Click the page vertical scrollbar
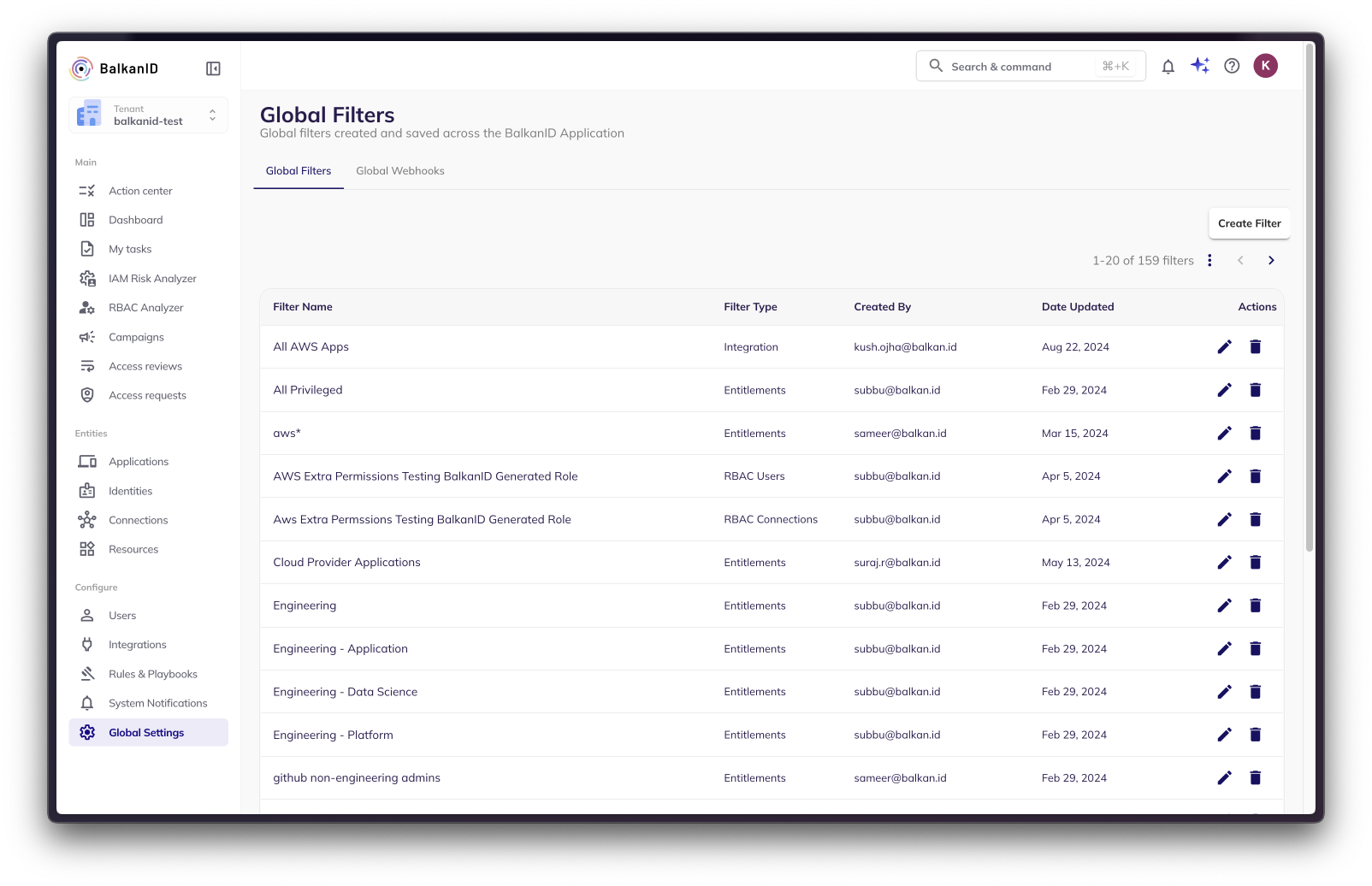The height and width of the screenshot is (886, 1372). [x=1309, y=299]
